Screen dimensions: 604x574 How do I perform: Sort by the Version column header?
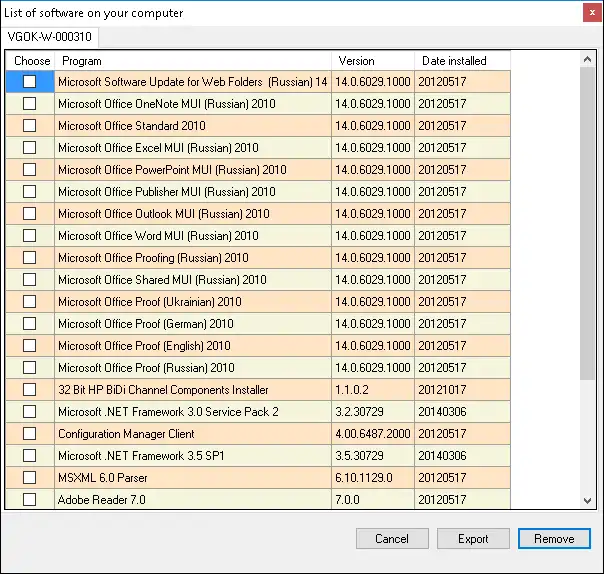point(373,61)
